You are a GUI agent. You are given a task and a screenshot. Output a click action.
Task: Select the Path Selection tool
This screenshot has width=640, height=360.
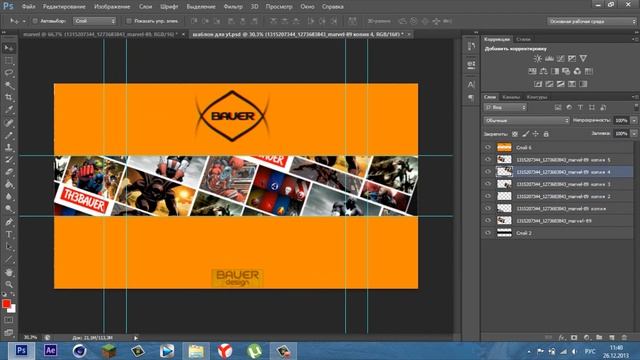[x=9, y=247]
